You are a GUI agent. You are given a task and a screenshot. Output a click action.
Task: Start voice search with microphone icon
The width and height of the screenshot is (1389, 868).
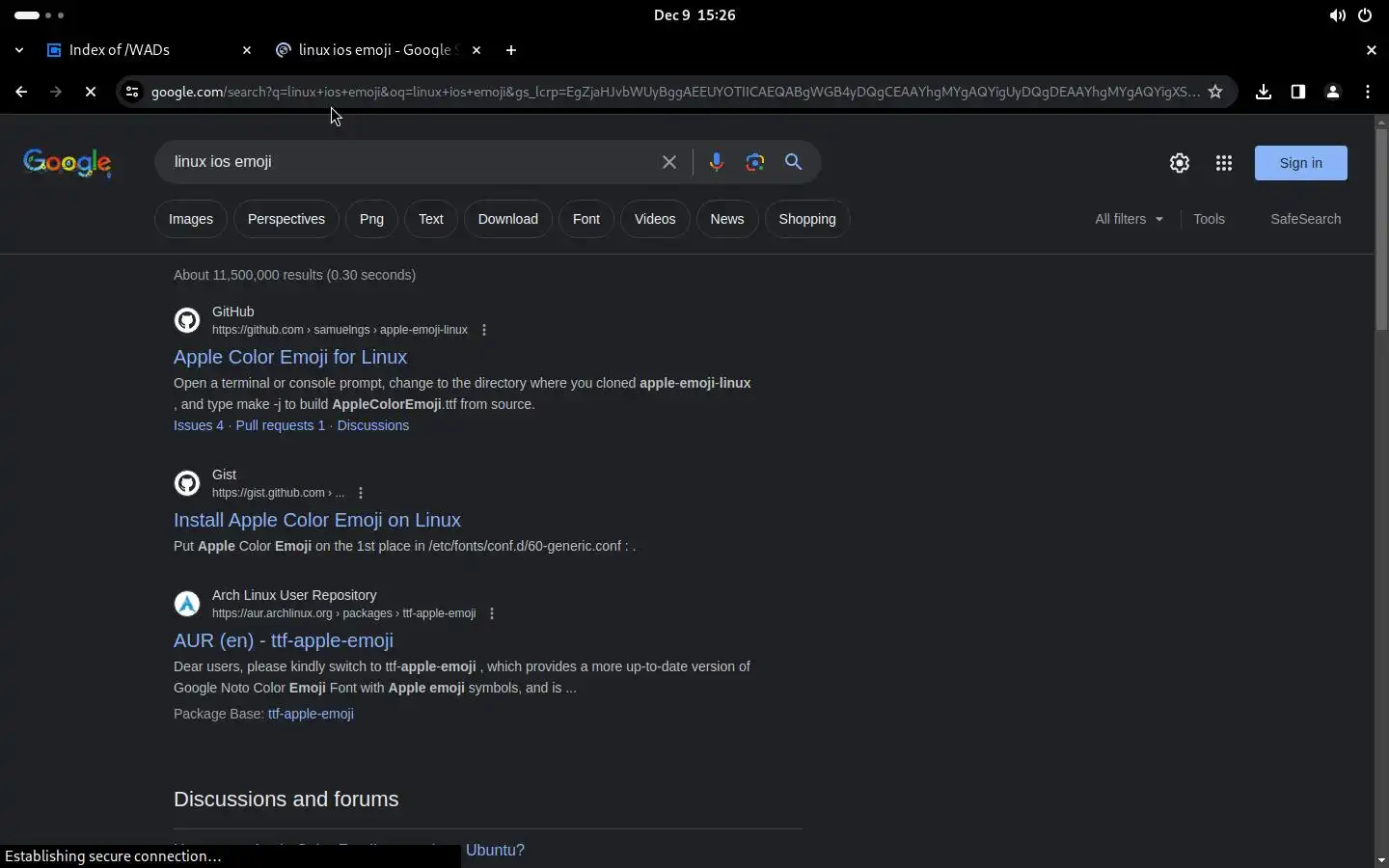(x=716, y=162)
